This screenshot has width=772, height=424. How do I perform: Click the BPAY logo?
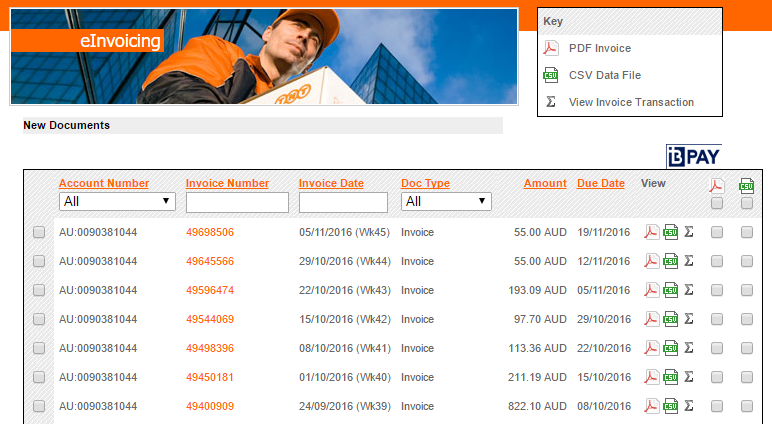point(694,157)
